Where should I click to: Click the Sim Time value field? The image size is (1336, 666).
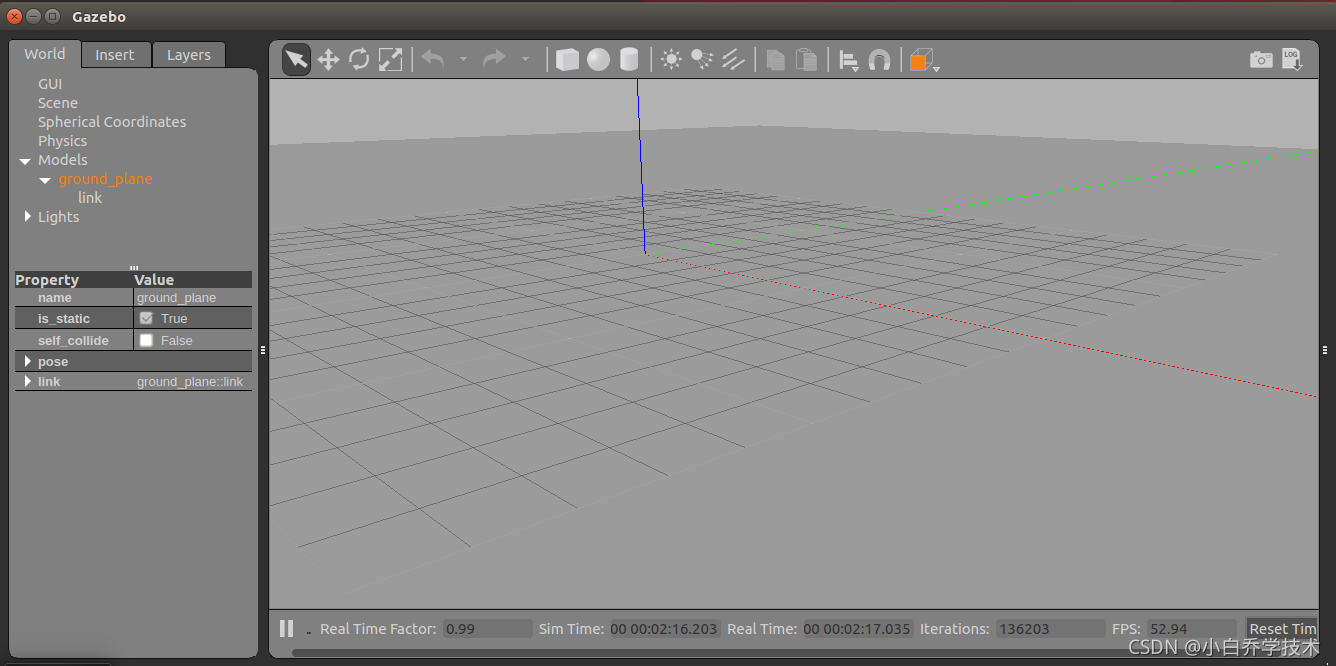(x=665, y=629)
